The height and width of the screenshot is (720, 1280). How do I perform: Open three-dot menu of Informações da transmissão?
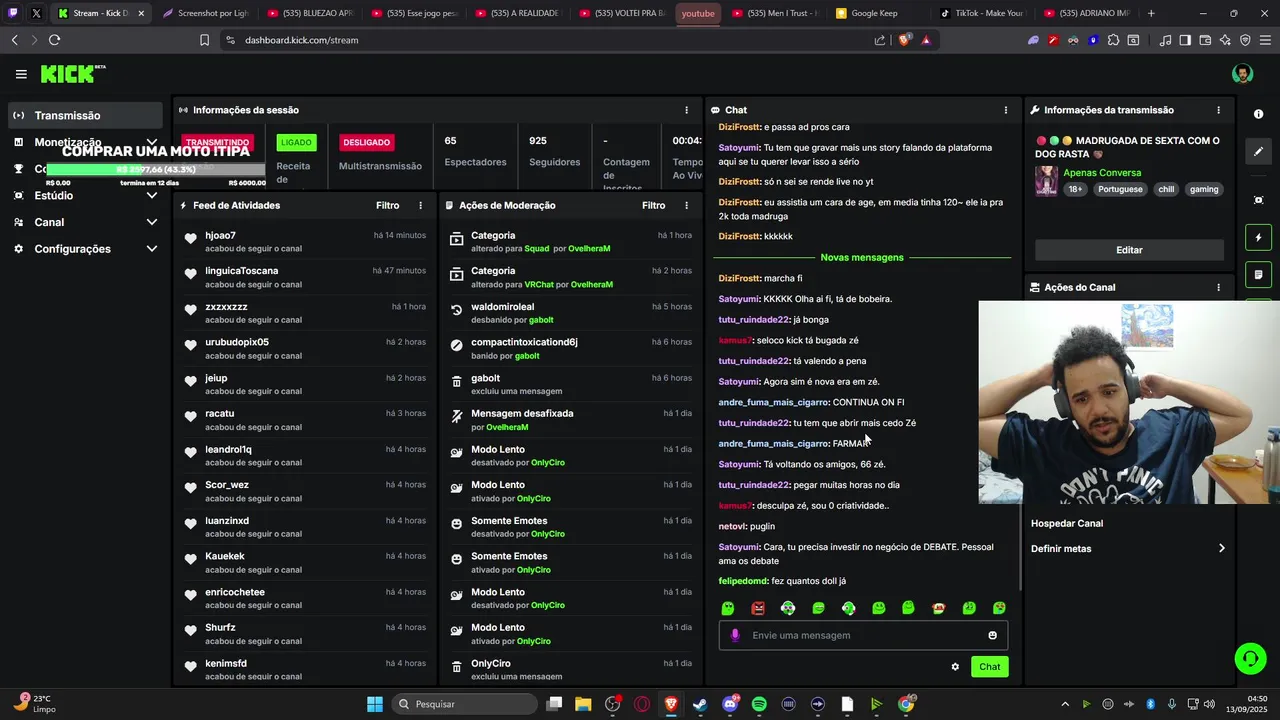pyautogui.click(x=1218, y=110)
